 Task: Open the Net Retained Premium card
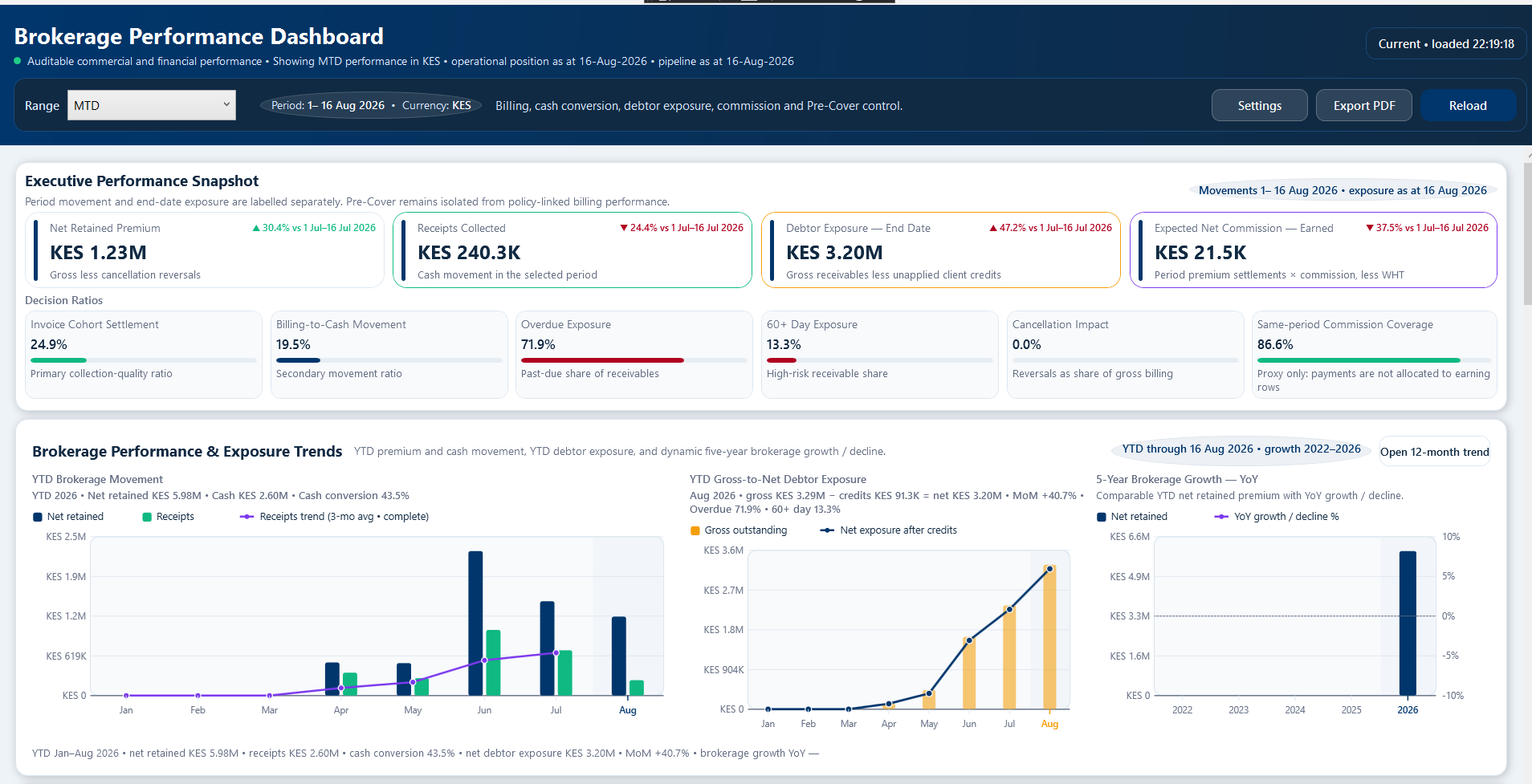(x=205, y=250)
